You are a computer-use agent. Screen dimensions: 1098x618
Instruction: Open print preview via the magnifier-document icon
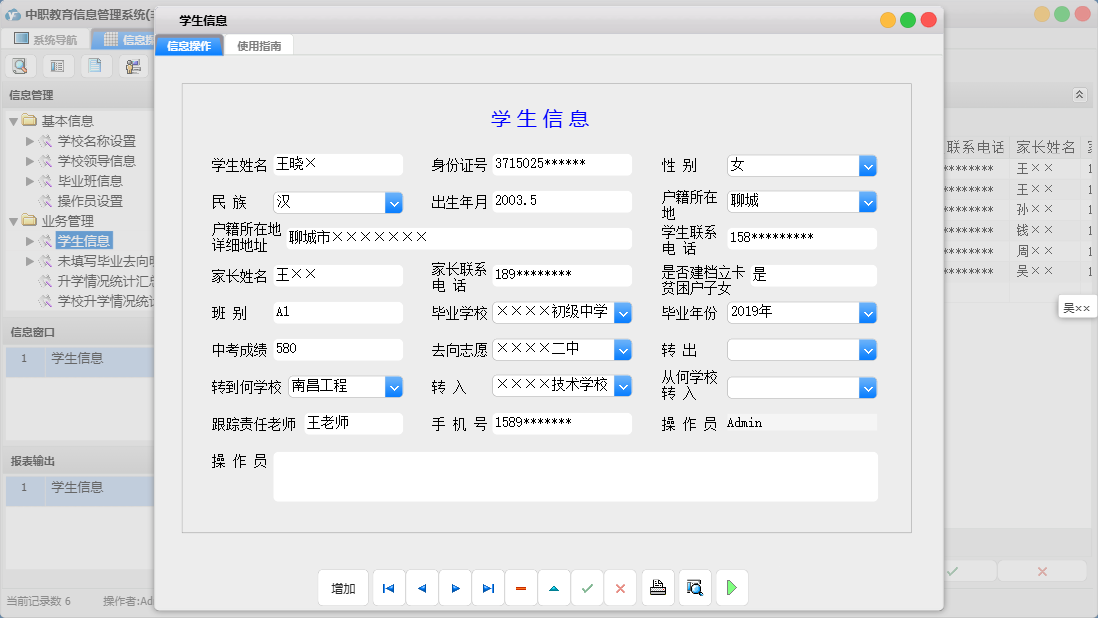pyautogui.click(x=693, y=588)
